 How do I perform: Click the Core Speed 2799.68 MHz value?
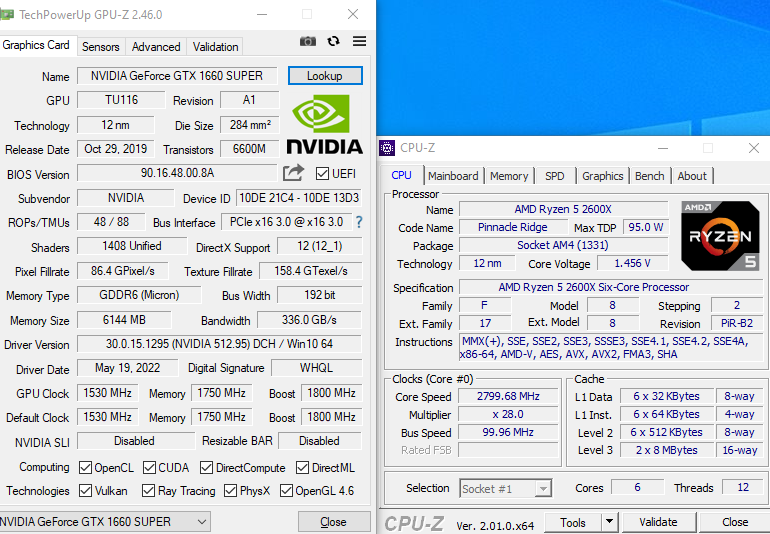pos(508,396)
